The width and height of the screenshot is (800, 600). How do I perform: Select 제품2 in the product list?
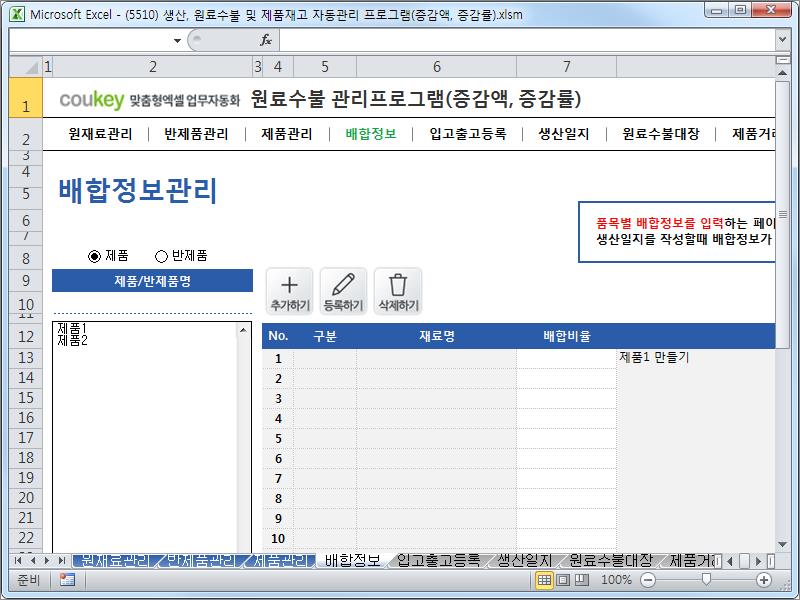[x=72, y=340]
